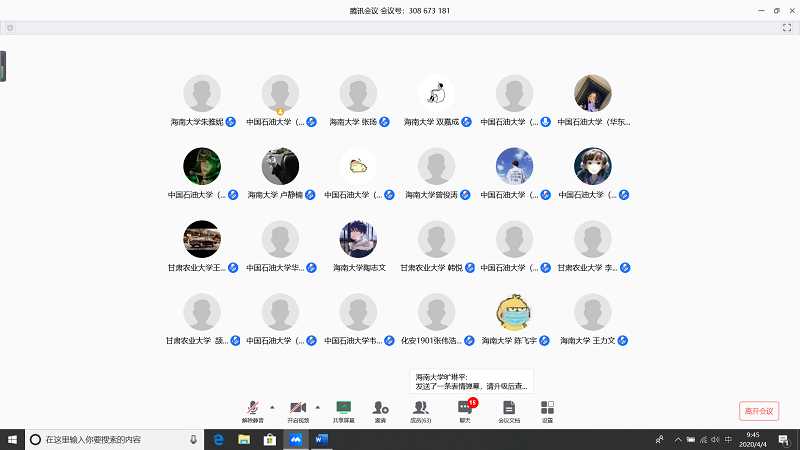Click the chat message popup from 海南大学旷琳平
Image resolution: width=800 pixels, height=450 pixels.
click(x=471, y=381)
